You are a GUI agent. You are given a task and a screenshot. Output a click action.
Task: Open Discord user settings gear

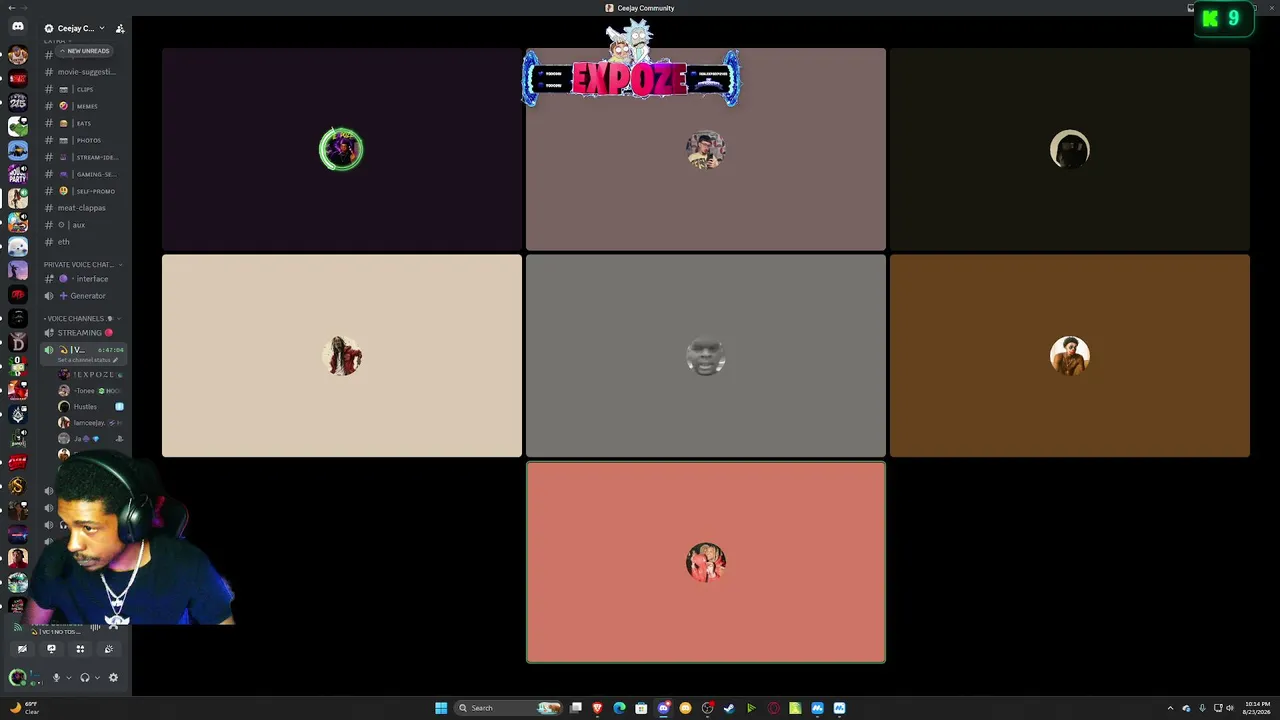113,678
